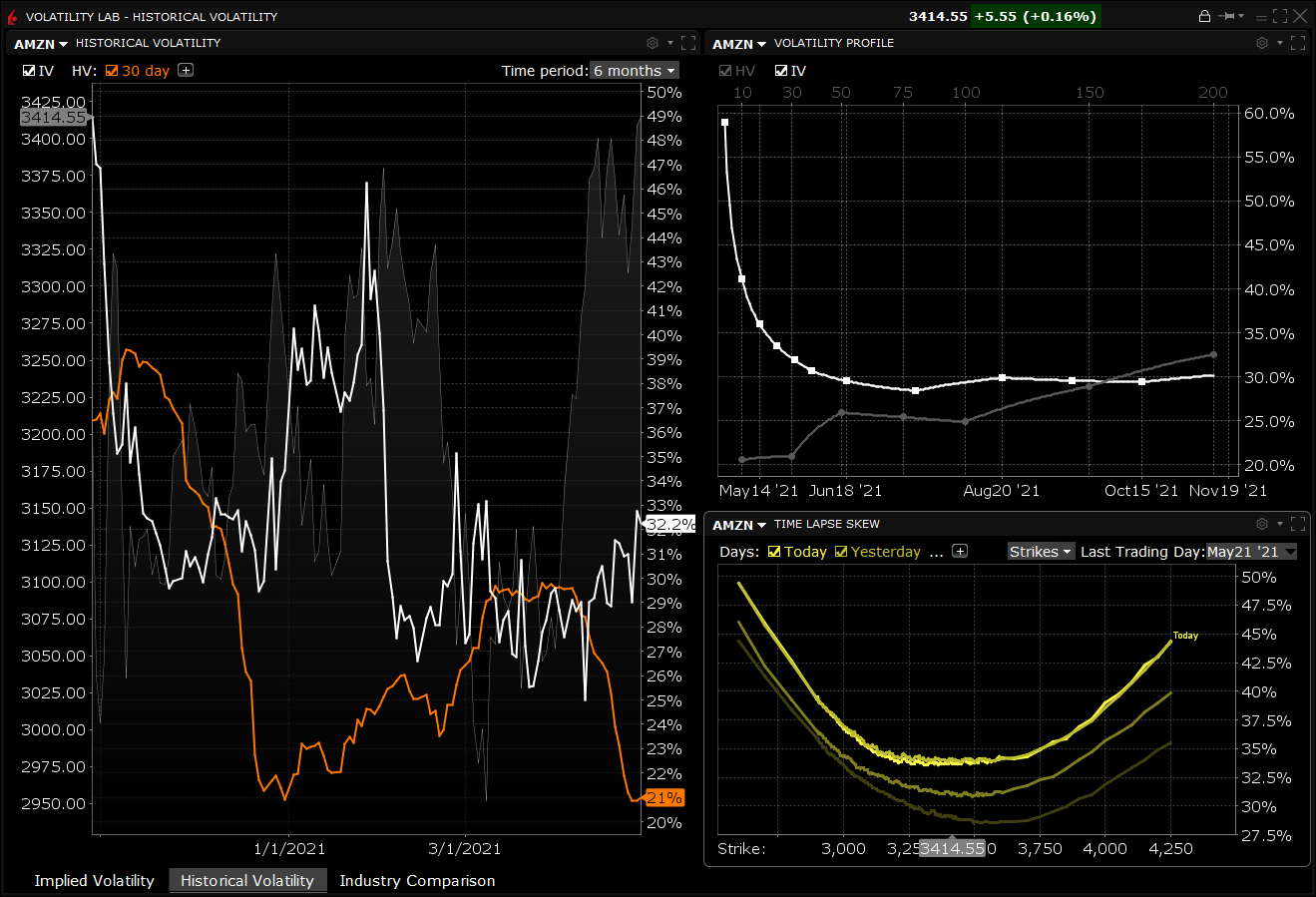
Task: Add more days with the plus icon in skew panel
Action: [959, 550]
